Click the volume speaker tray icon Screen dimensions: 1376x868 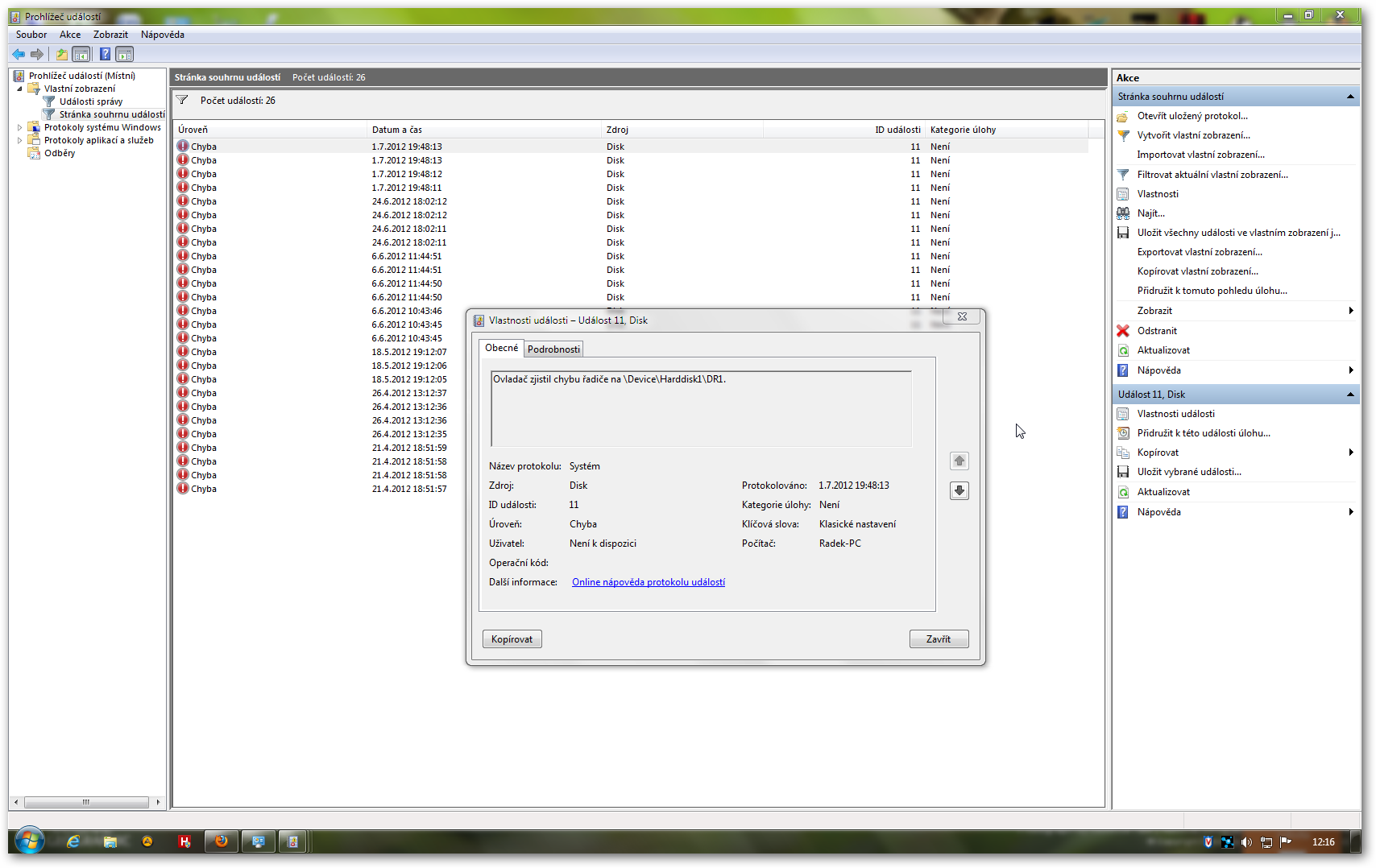[x=1246, y=842]
